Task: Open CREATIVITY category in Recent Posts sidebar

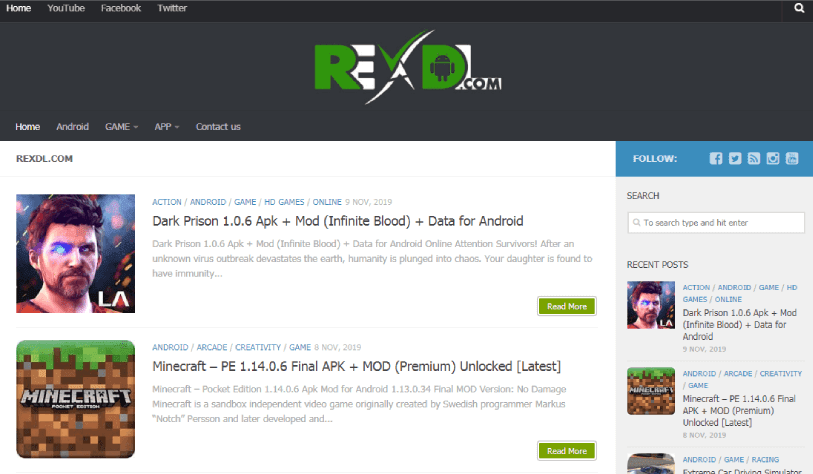Action: (781, 373)
